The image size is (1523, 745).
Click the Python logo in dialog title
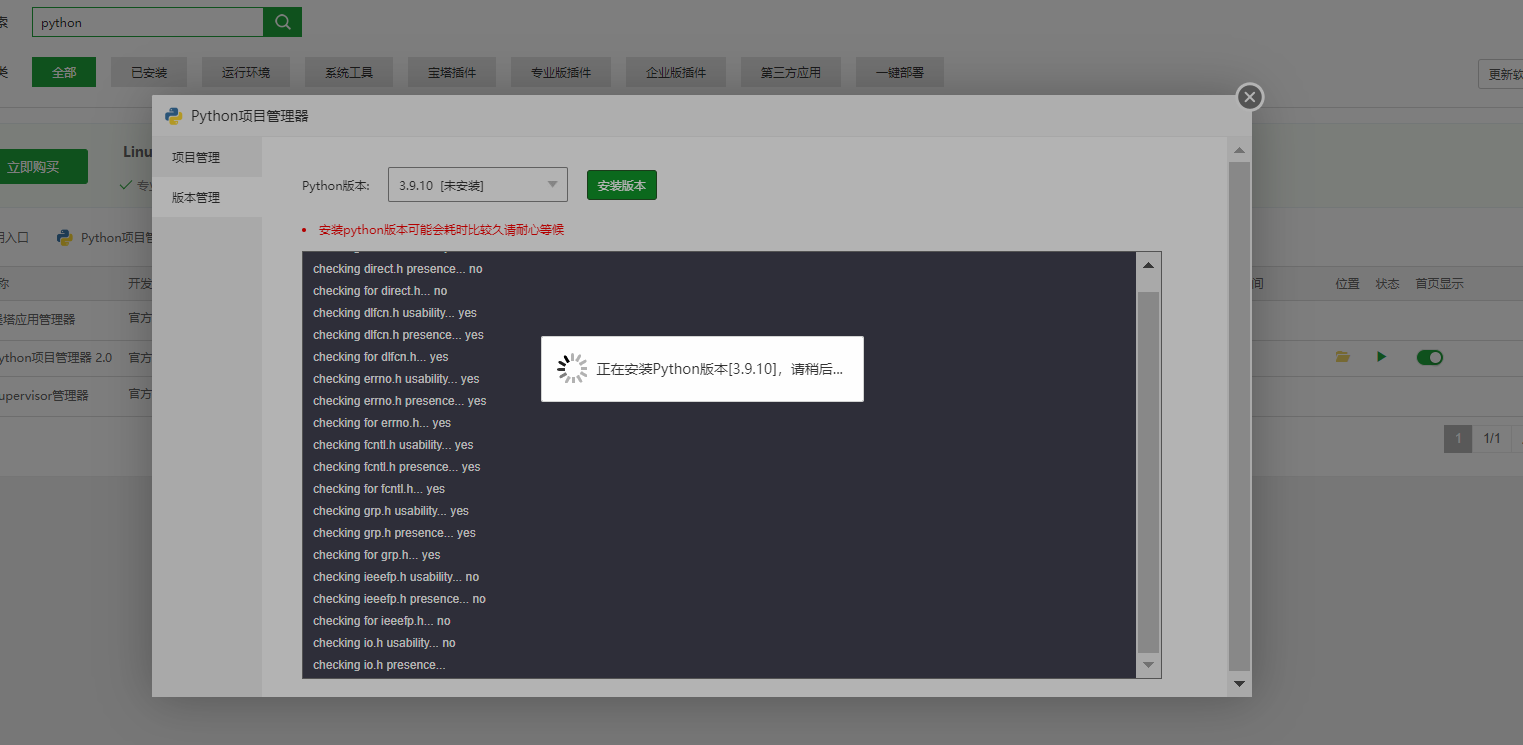pyautogui.click(x=174, y=115)
